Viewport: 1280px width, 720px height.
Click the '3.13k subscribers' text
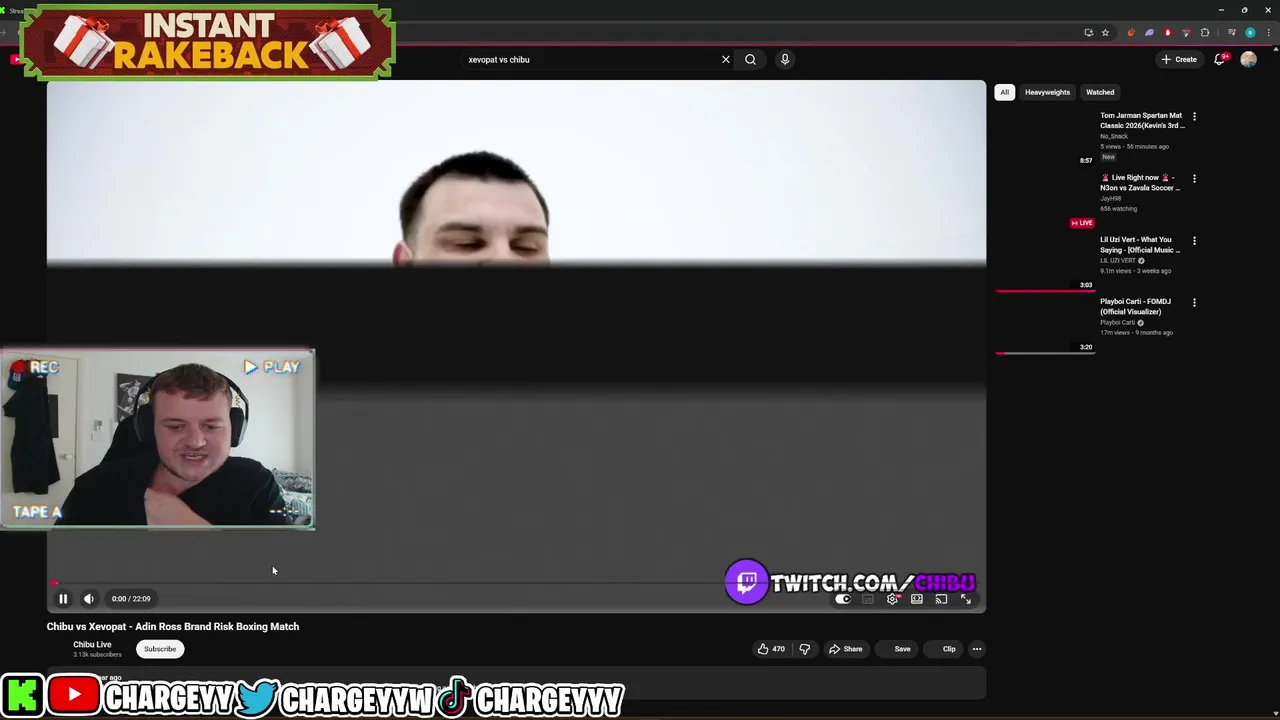tap(97, 655)
